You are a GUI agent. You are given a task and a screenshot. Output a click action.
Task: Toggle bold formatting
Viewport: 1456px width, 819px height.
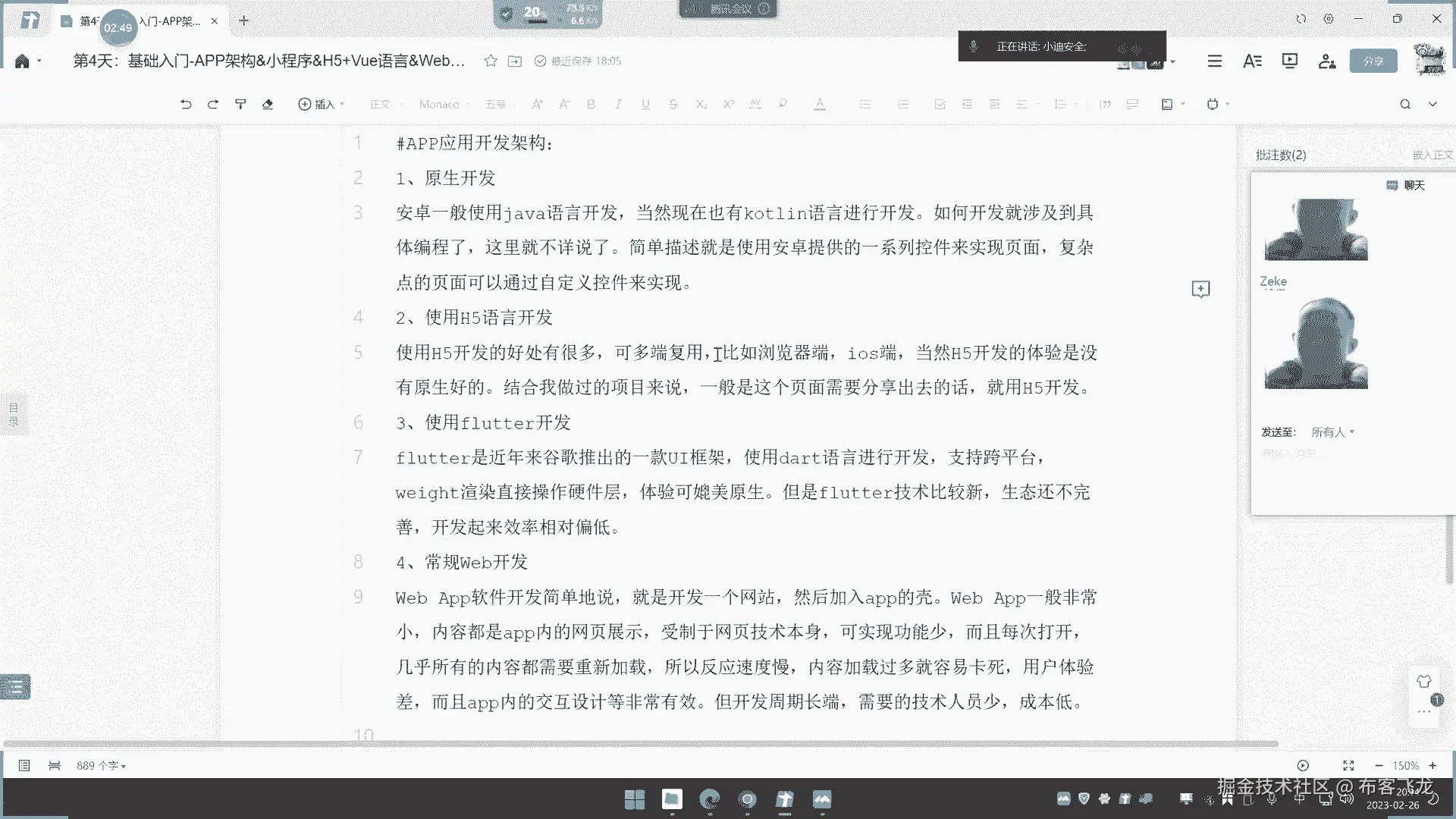pos(591,105)
